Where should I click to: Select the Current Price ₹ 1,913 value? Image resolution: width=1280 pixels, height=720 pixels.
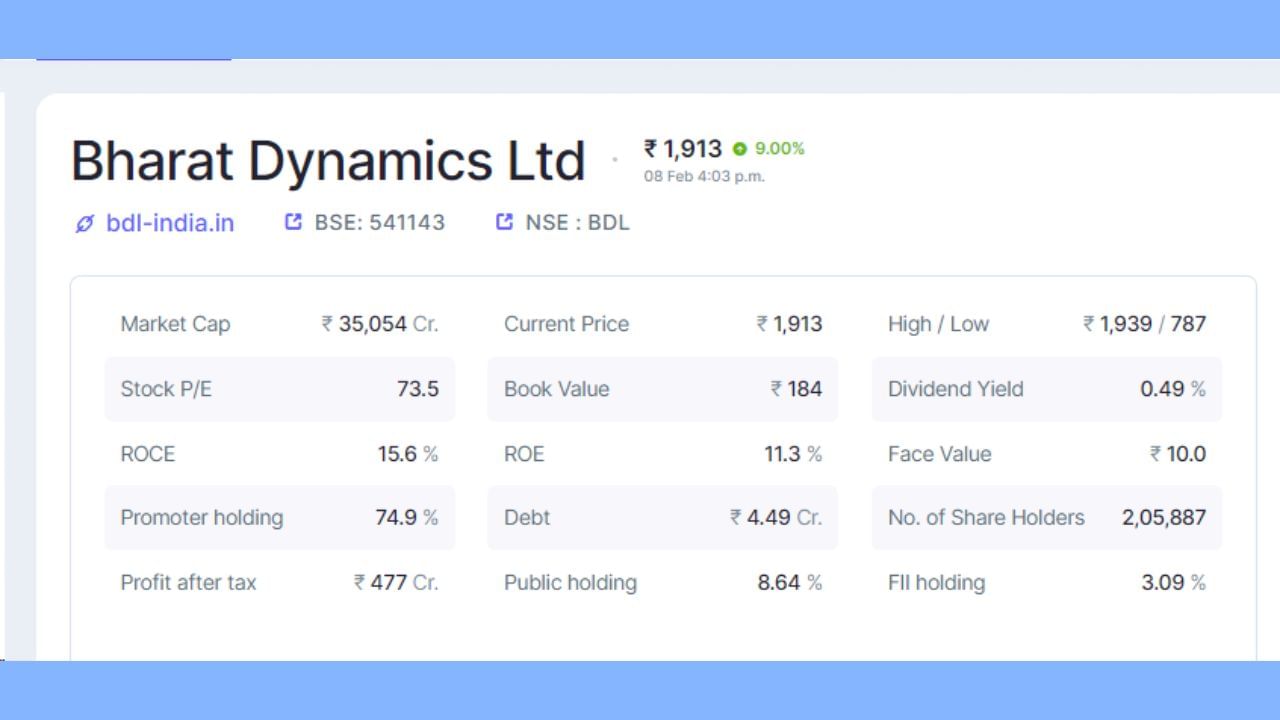pyautogui.click(x=789, y=324)
